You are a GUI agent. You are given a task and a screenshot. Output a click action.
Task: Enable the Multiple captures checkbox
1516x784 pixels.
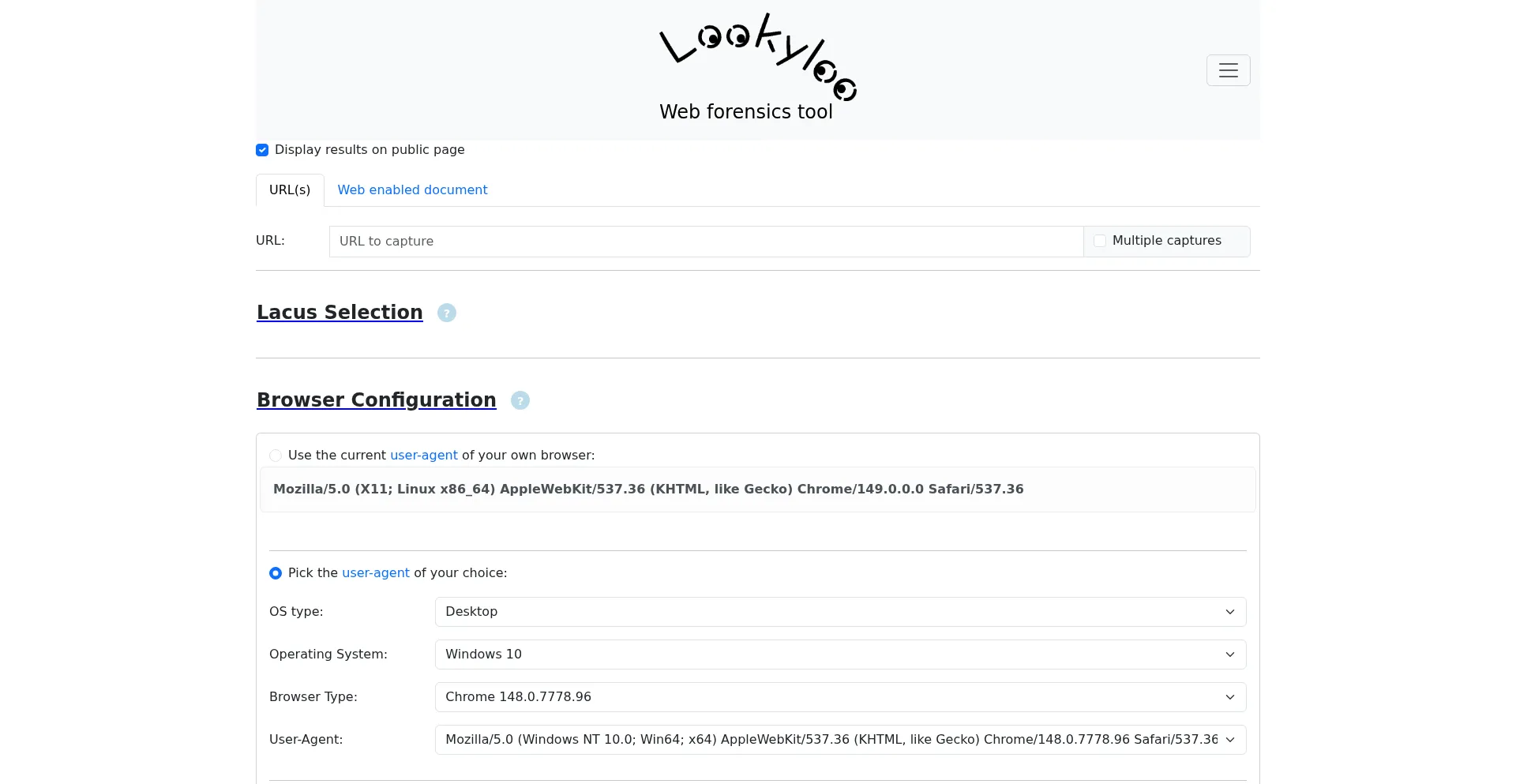[x=1100, y=241]
